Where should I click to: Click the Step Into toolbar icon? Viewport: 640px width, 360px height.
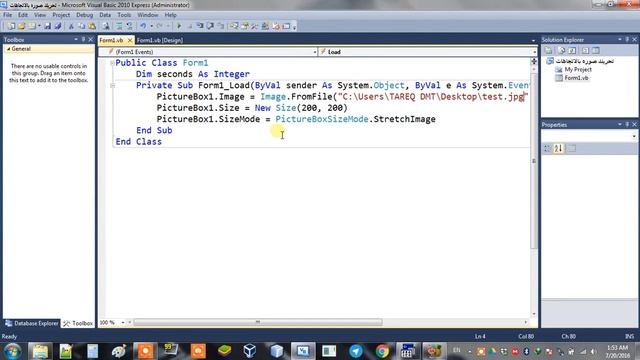(200, 26)
